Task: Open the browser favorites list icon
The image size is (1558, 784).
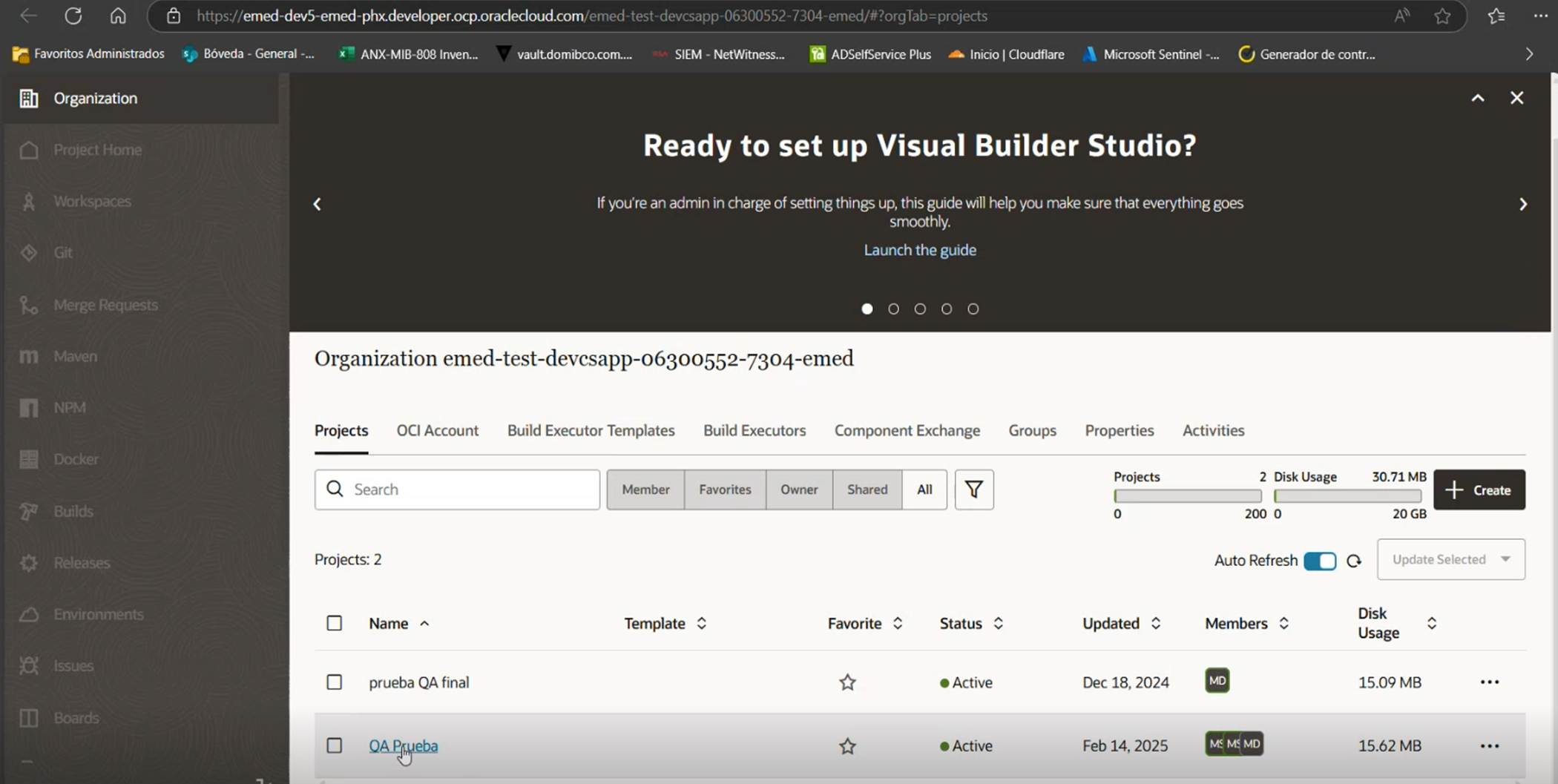Action: 1496,16
